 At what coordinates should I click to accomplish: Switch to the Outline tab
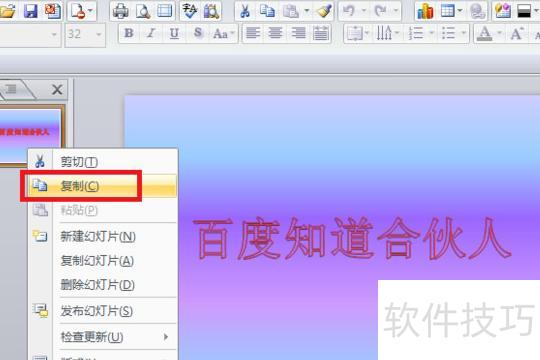tap(12, 90)
